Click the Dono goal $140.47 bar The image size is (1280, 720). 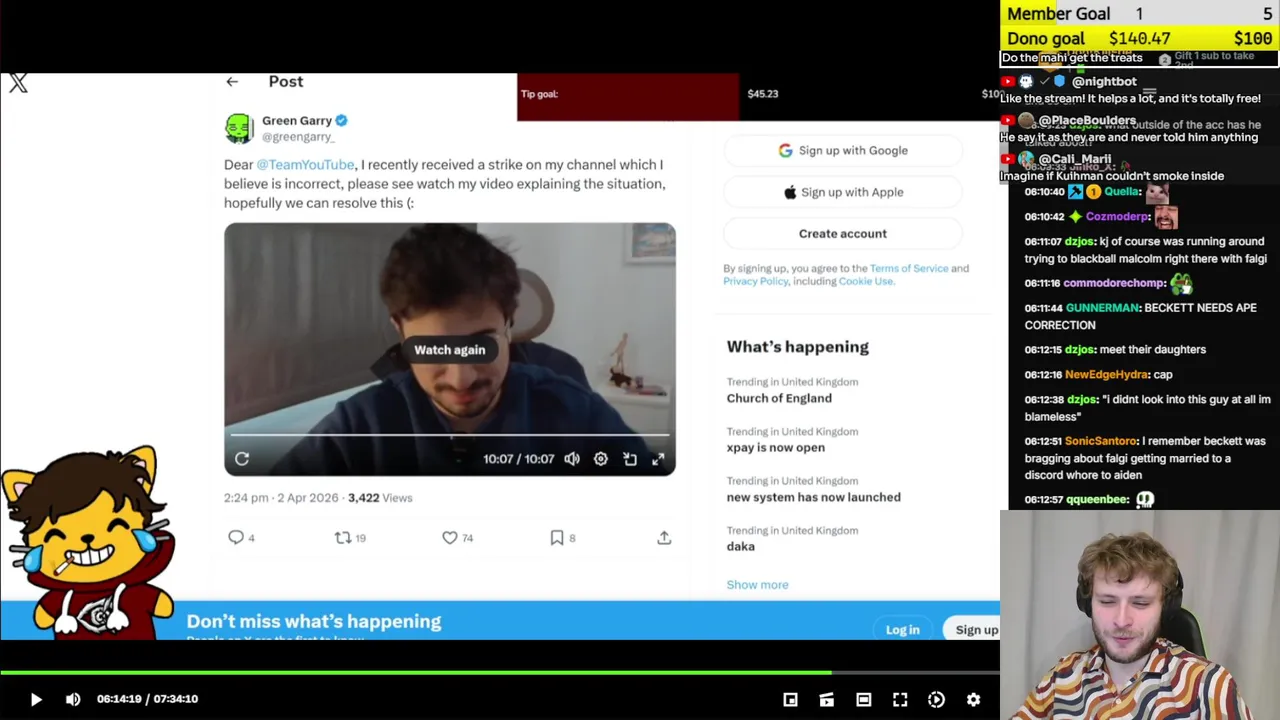tap(1140, 39)
